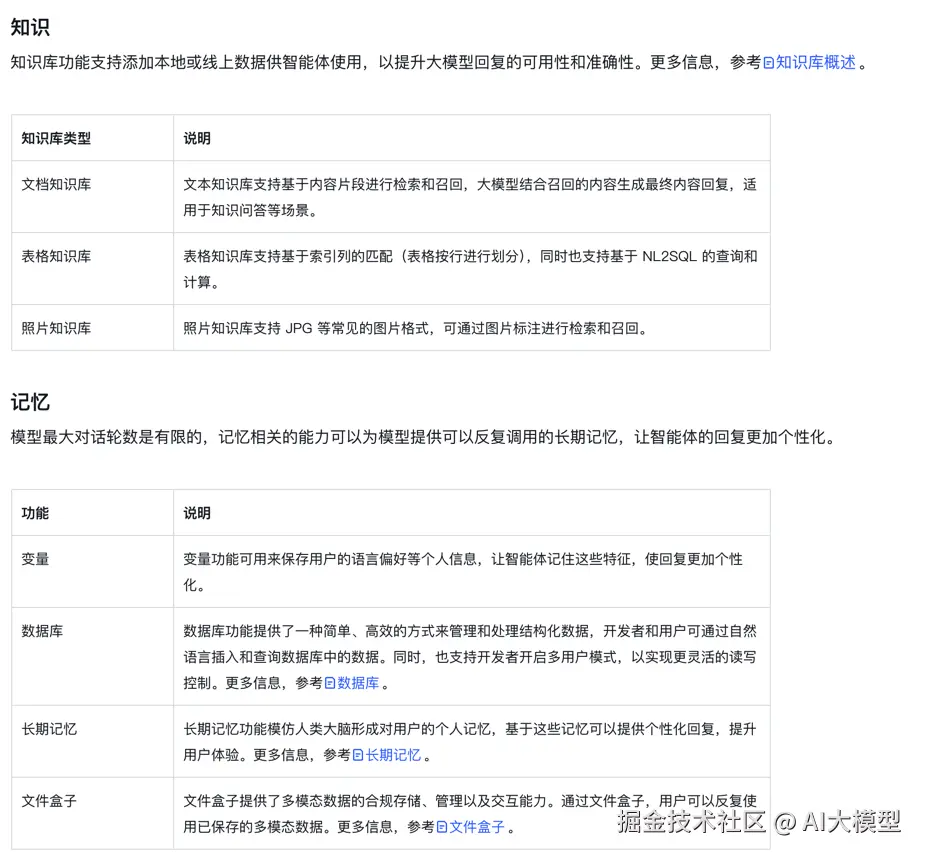Click the 知识库类型 column header
The width and height of the screenshot is (925, 859).
click(x=56, y=138)
